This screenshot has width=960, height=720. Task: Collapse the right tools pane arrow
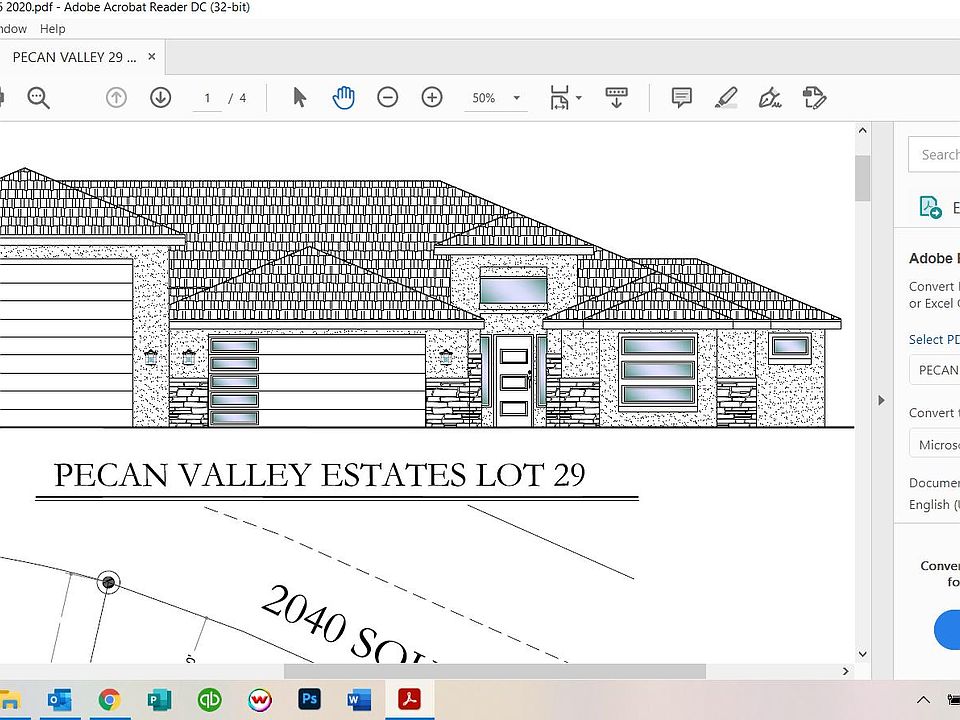point(881,400)
